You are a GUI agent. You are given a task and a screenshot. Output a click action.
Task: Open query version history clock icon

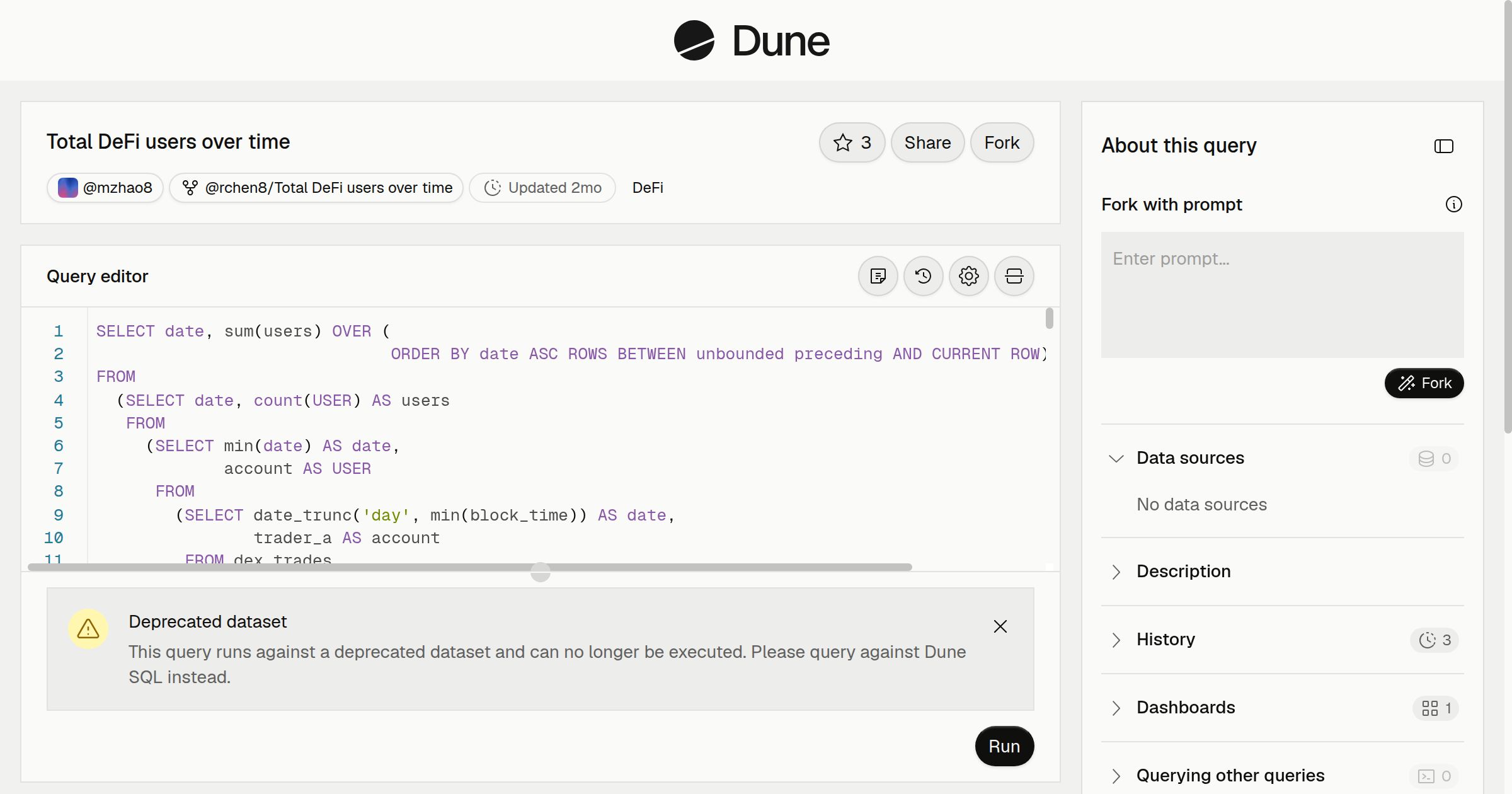(x=924, y=276)
